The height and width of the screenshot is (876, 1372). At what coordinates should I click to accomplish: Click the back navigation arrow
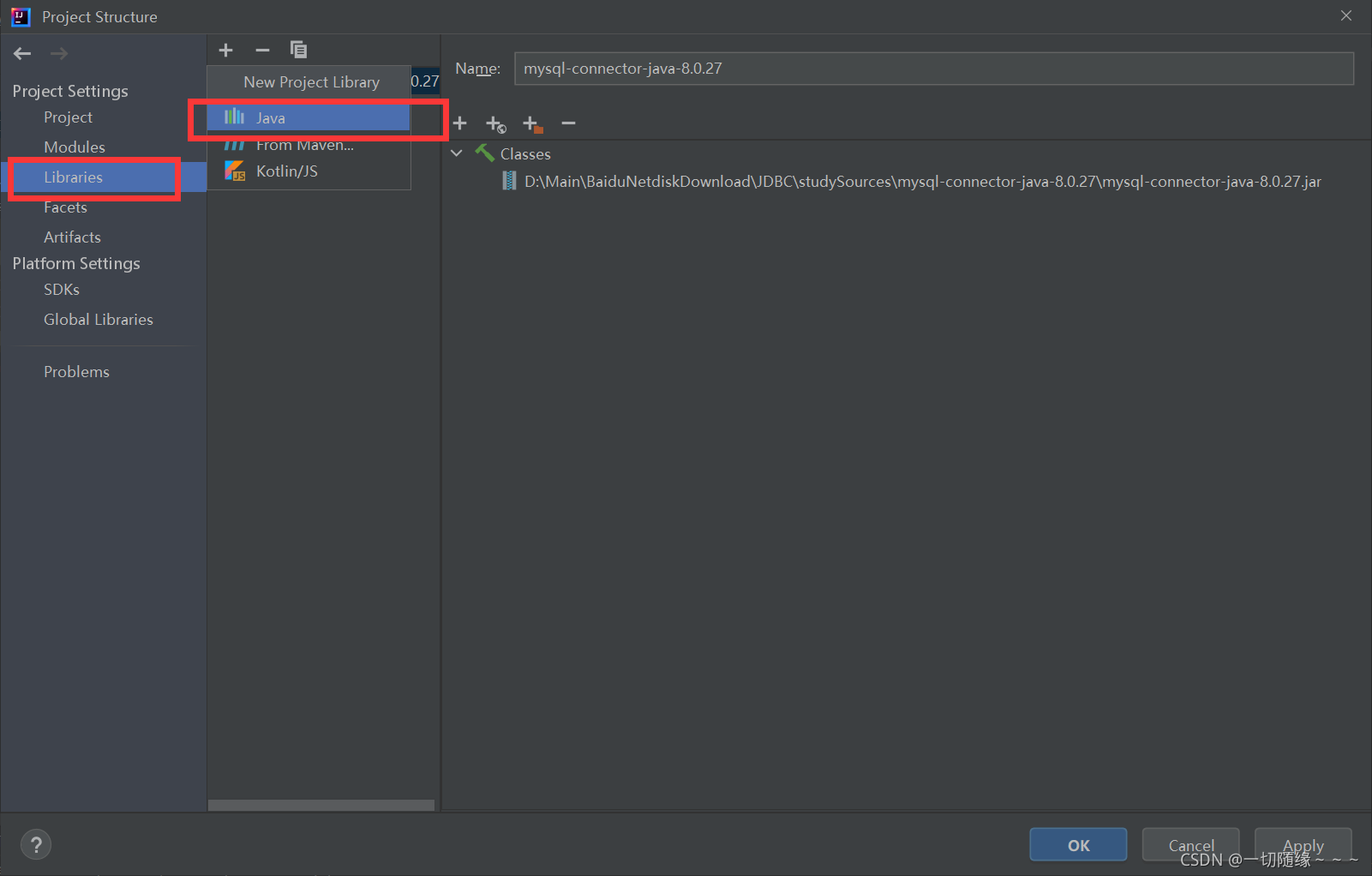coord(22,53)
